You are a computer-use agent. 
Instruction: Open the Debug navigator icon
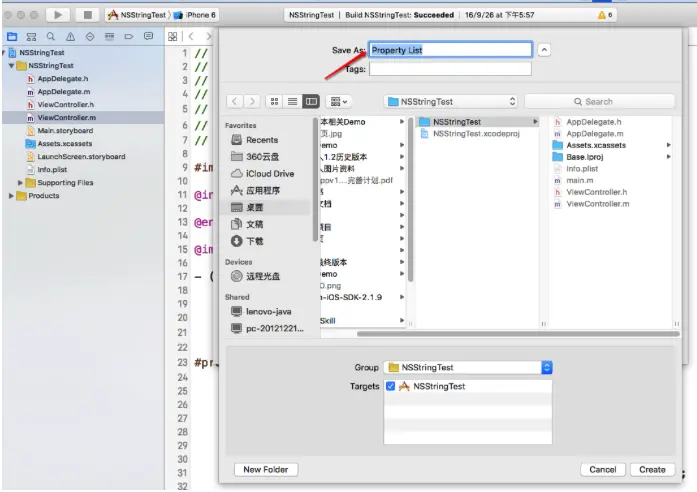tap(109, 36)
